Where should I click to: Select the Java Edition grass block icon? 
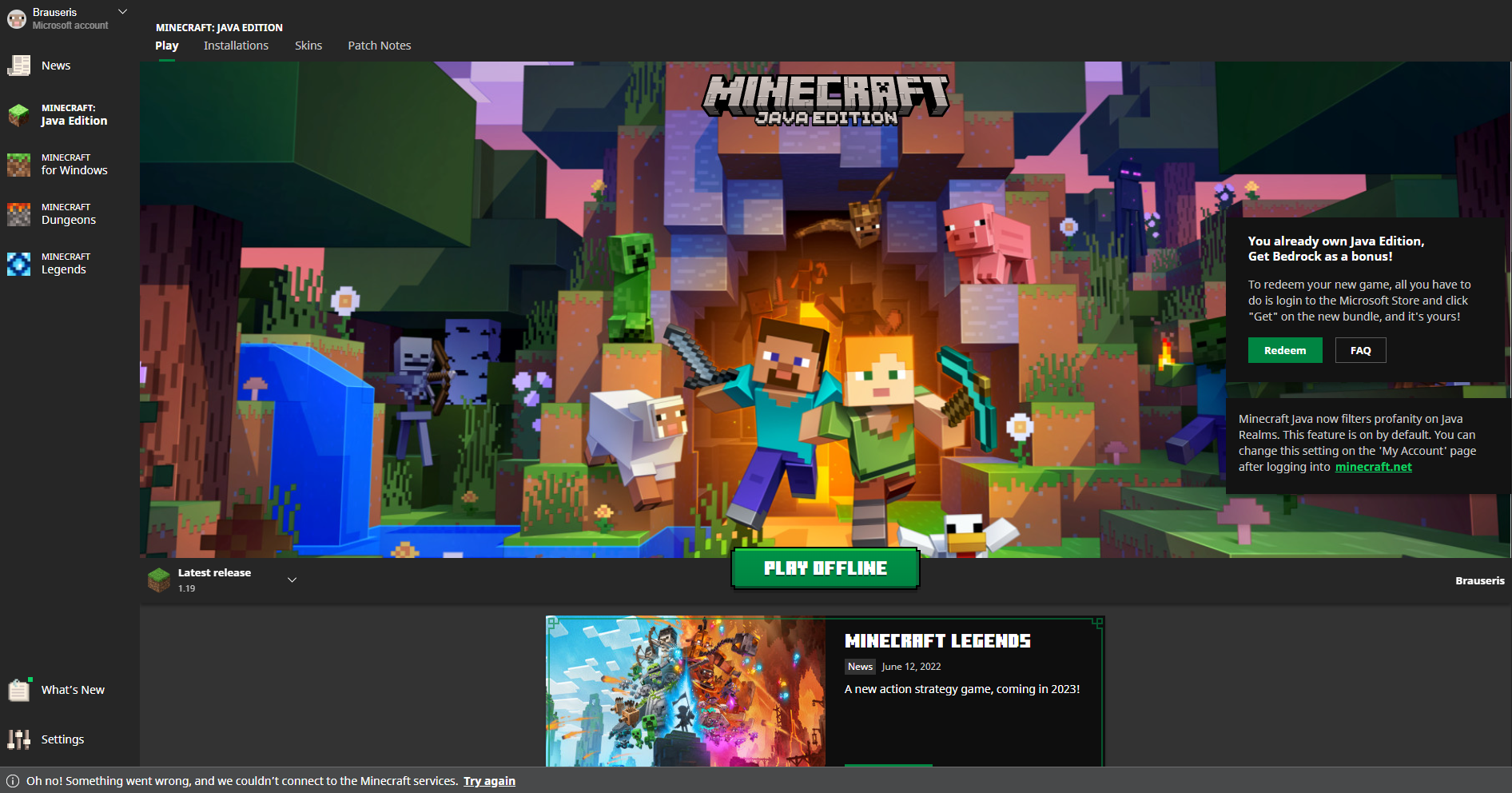tap(18, 115)
